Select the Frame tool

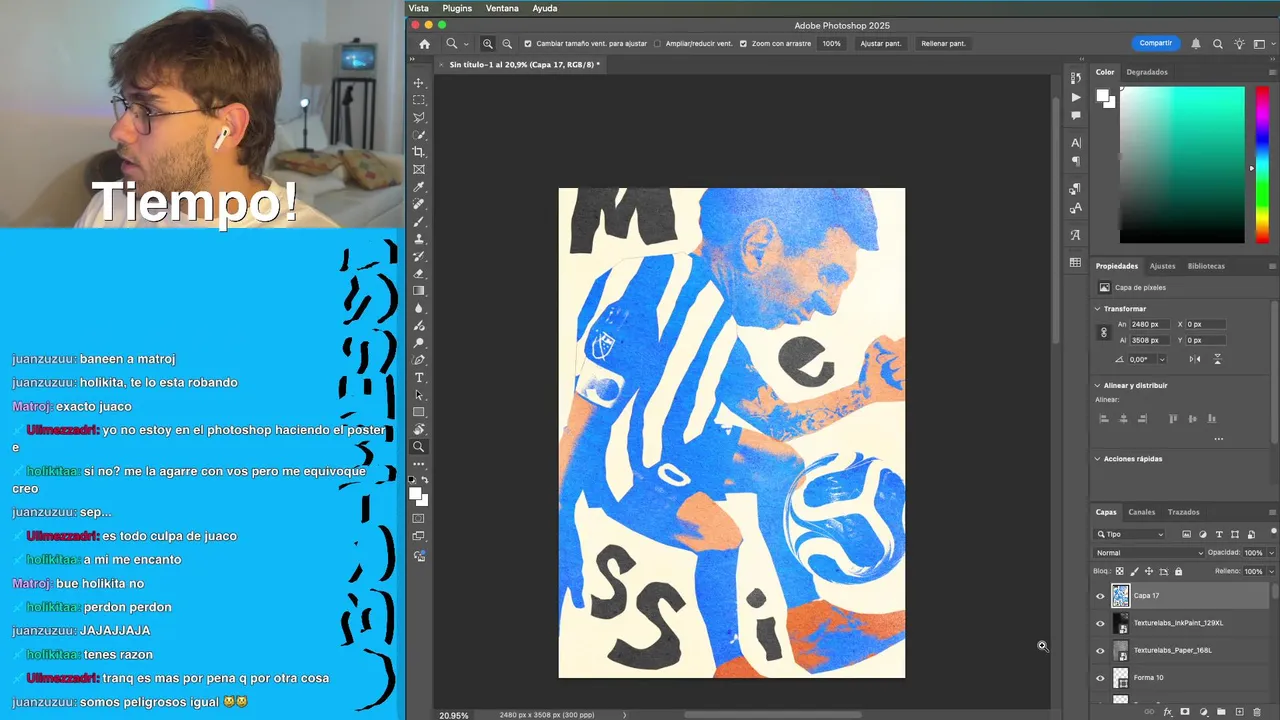419,169
